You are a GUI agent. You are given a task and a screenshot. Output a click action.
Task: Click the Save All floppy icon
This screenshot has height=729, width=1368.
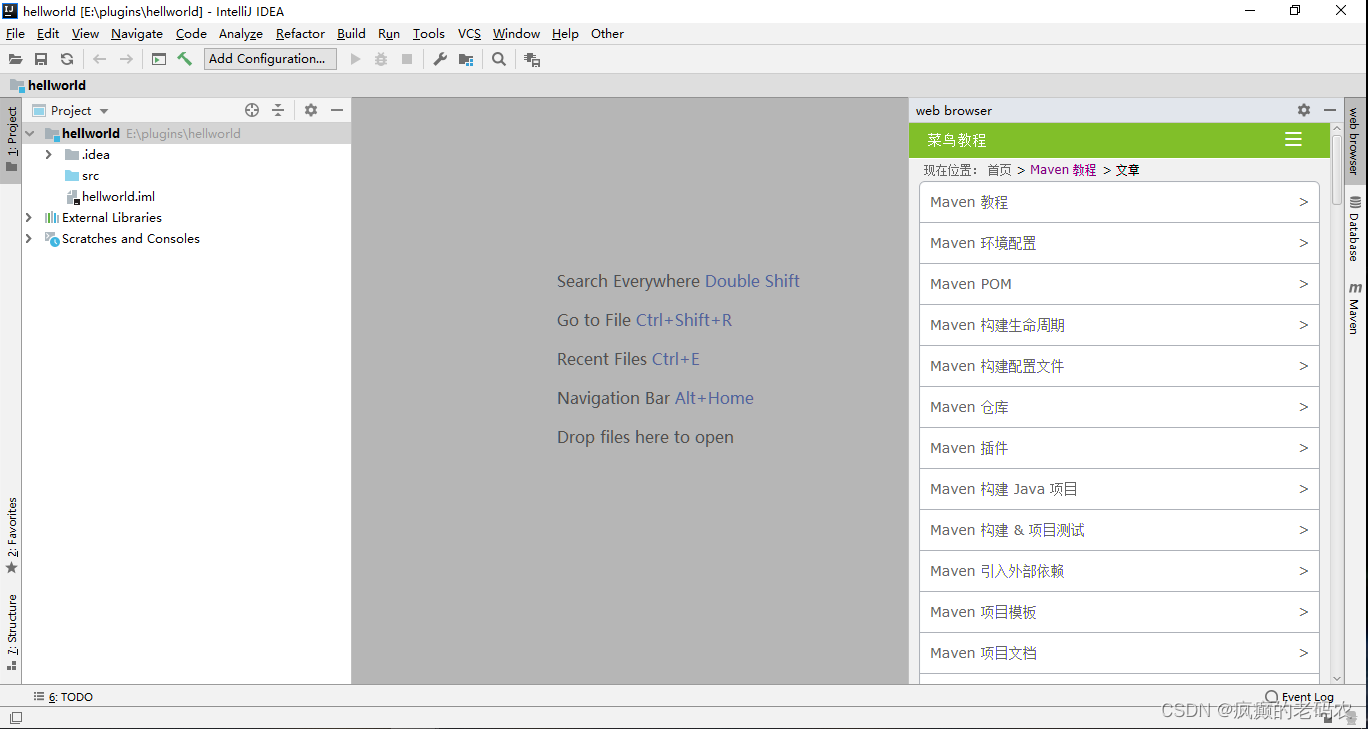pos(41,60)
